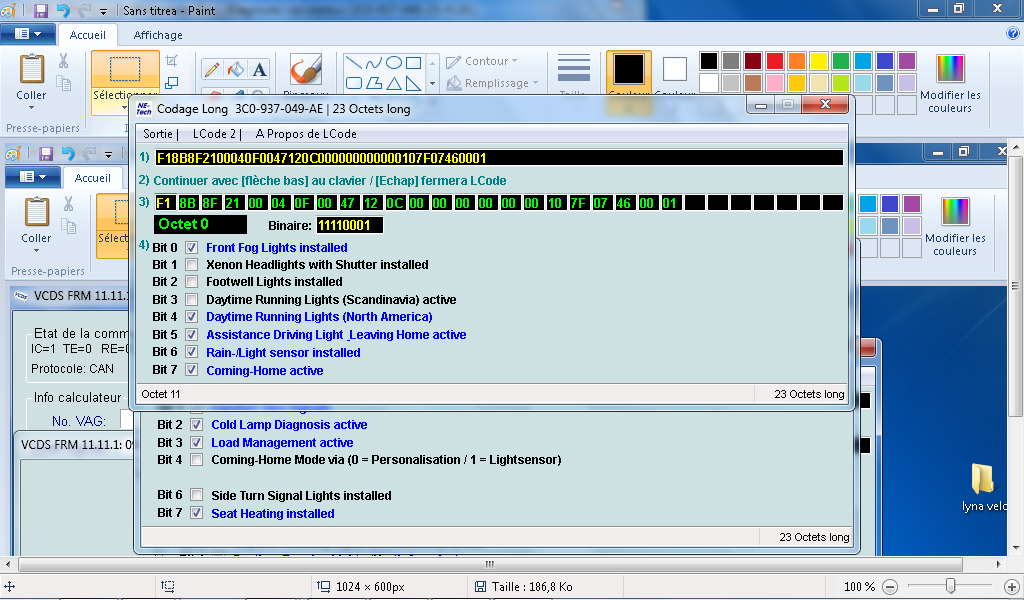Viewport: 1024px width, 600px height.
Task: Click the Brushes tool icon
Action: tap(306, 70)
